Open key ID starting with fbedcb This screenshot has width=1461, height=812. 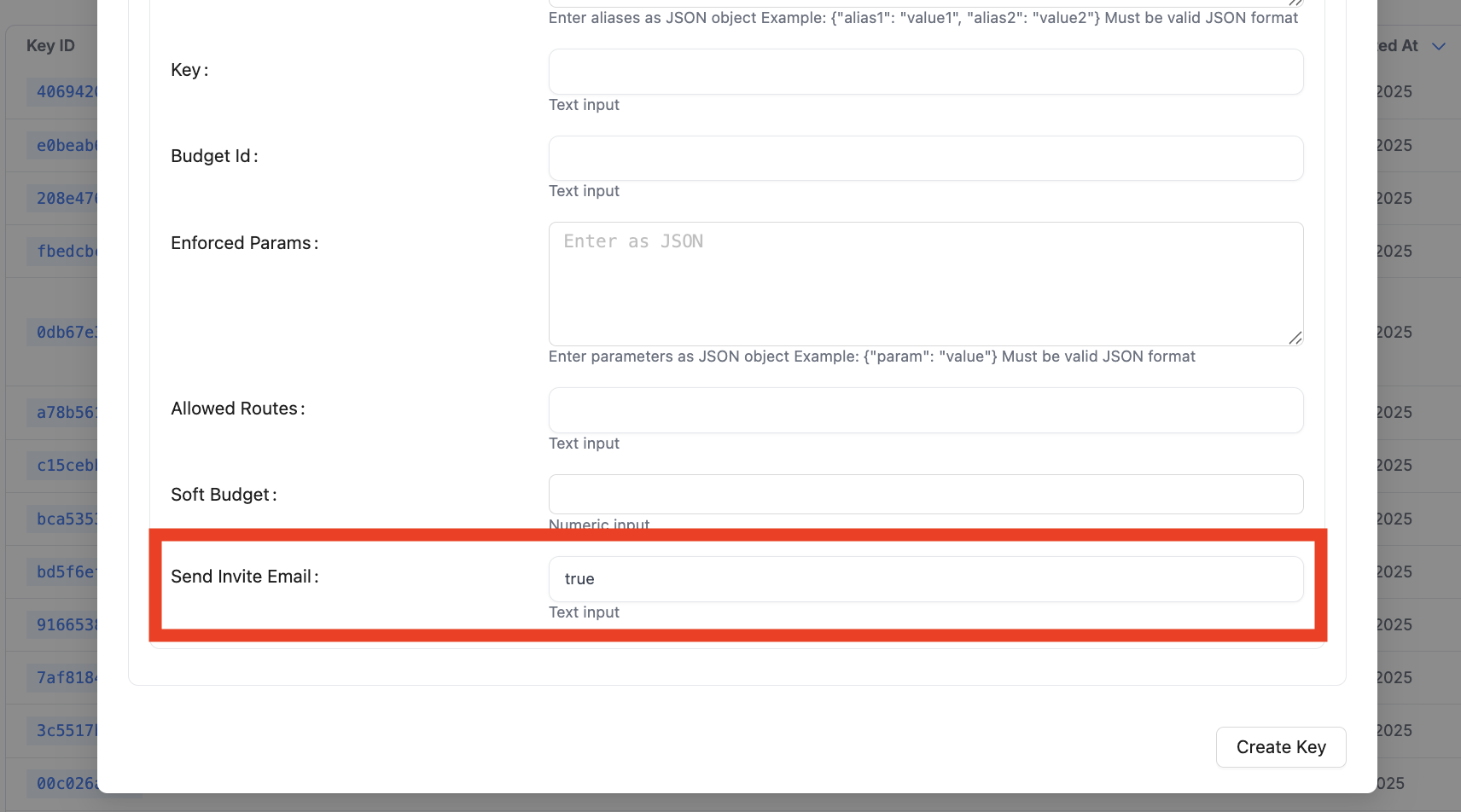pyautogui.click(x=65, y=252)
